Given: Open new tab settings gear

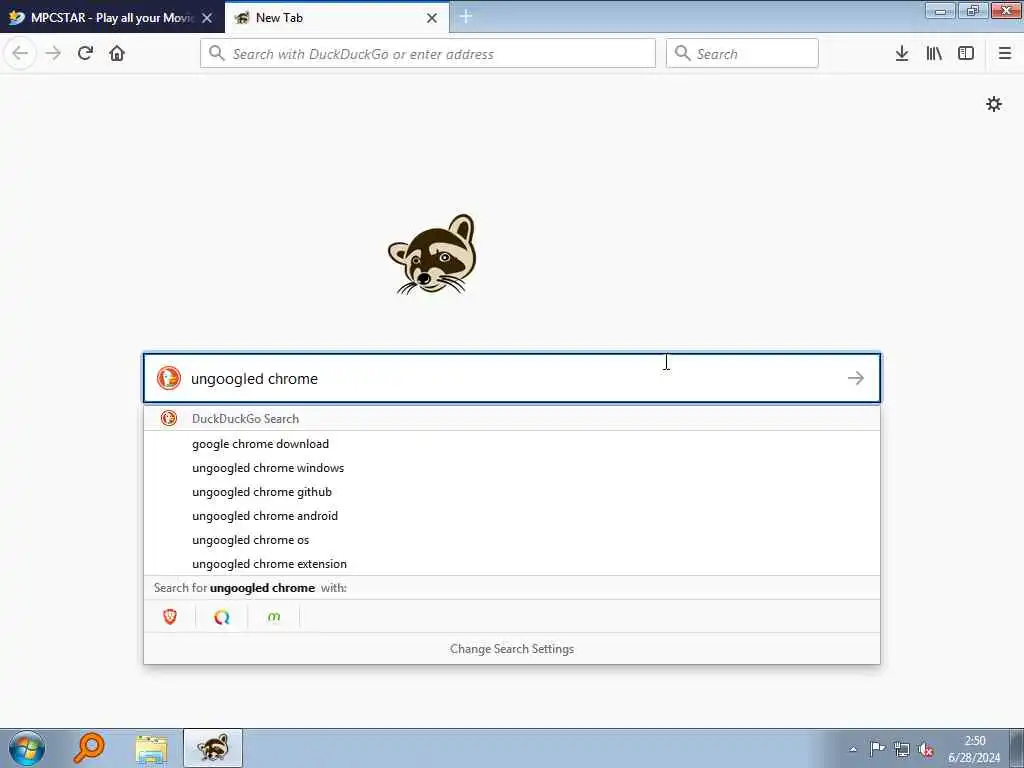Looking at the screenshot, I should pos(994,104).
